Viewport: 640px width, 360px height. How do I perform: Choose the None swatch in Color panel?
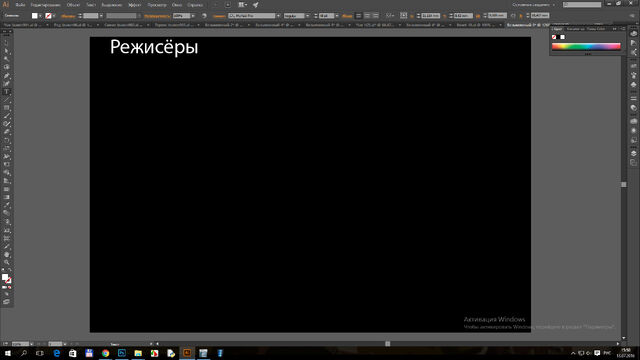pos(554,37)
